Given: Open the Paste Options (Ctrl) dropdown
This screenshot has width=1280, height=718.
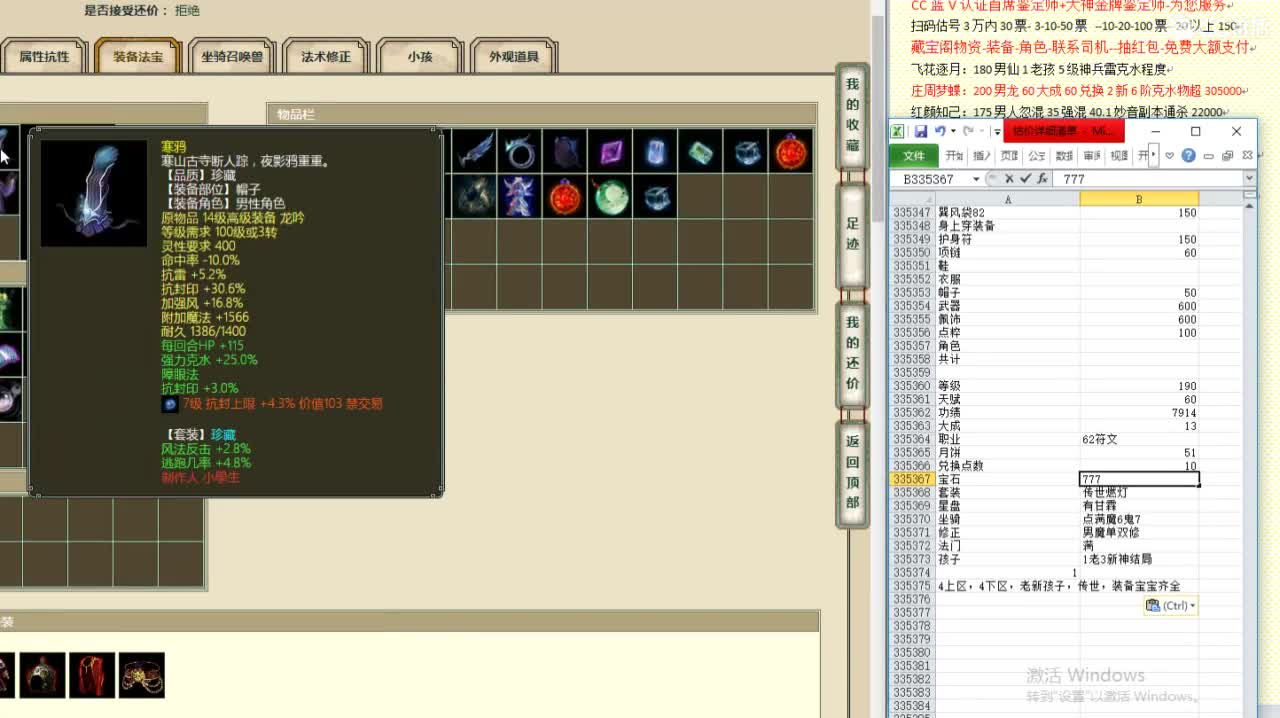Looking at the screenshot, I should (x=1170, y=606).
